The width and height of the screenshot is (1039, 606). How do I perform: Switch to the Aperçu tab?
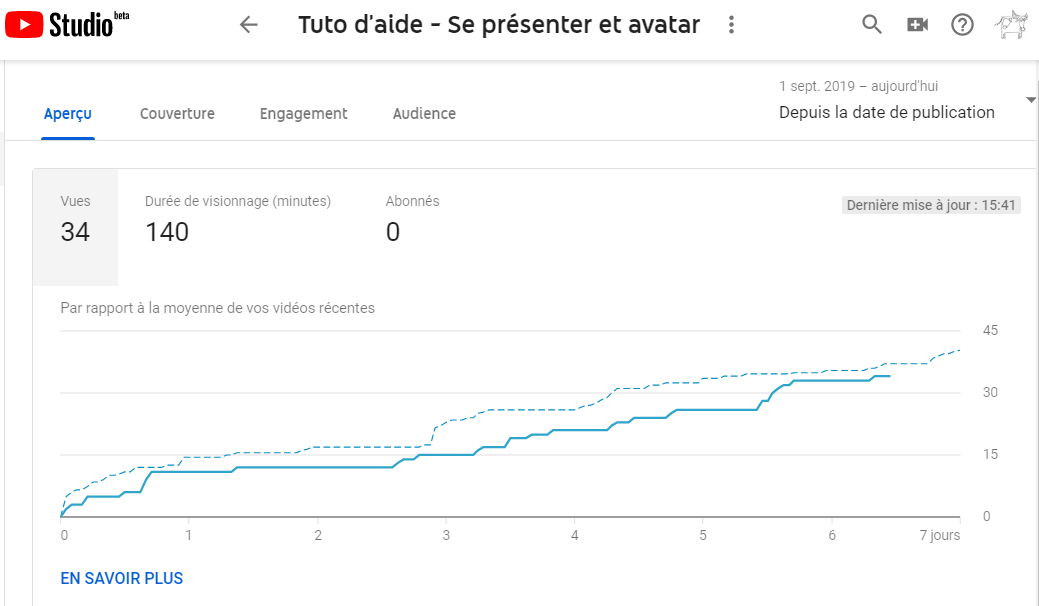click(x=69, y=114)
